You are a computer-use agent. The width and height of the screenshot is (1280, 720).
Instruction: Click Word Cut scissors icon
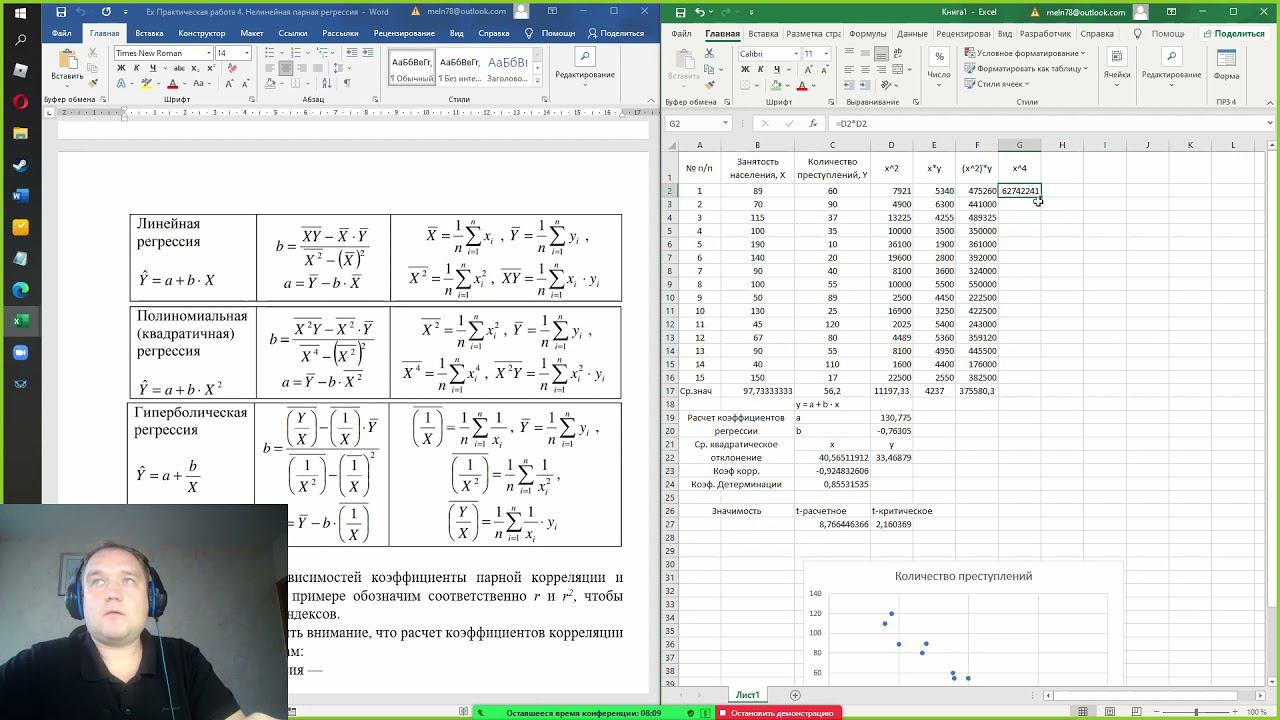point(95,55)
